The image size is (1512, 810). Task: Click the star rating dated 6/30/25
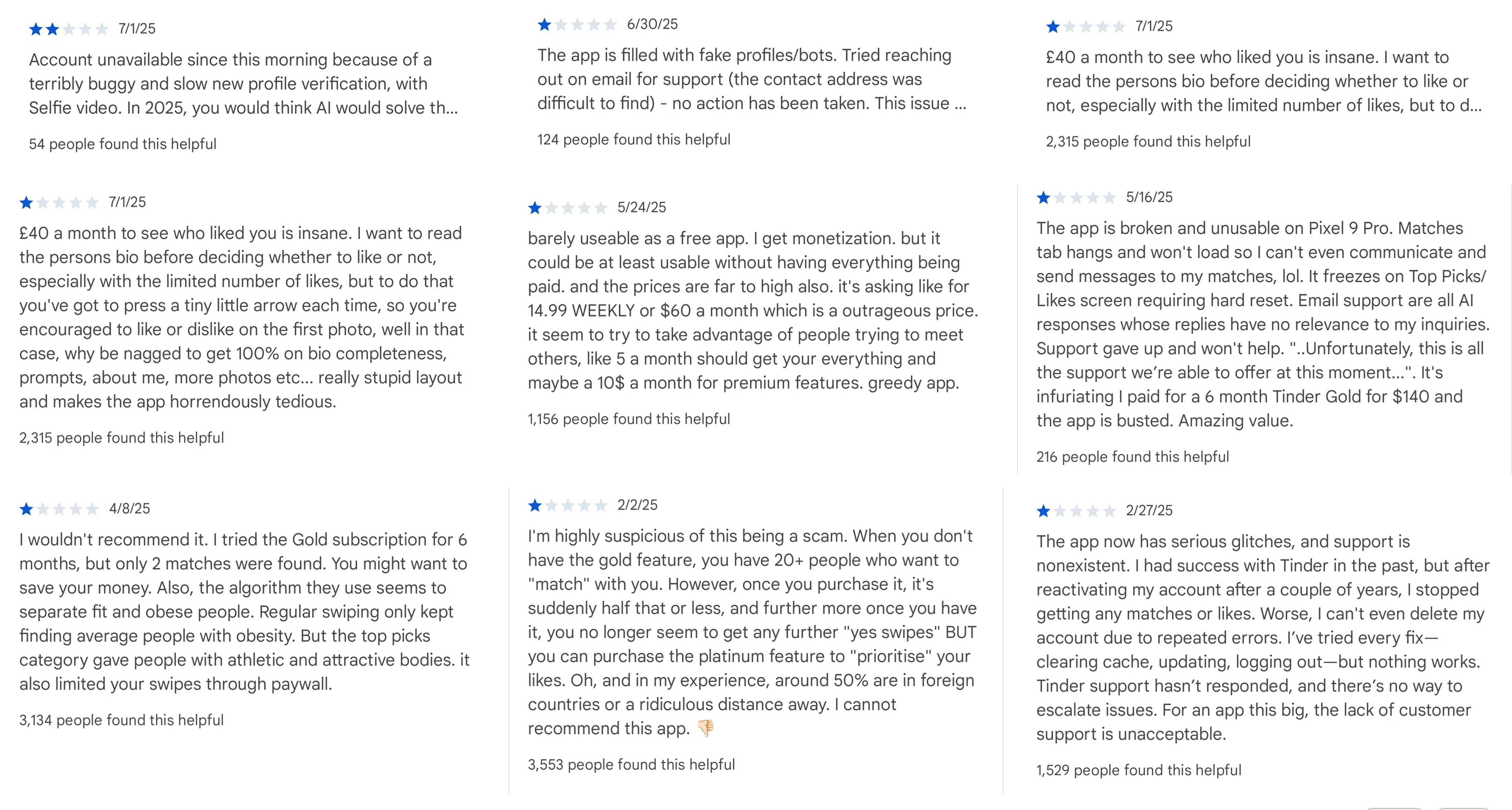click(x=577, y=24)
